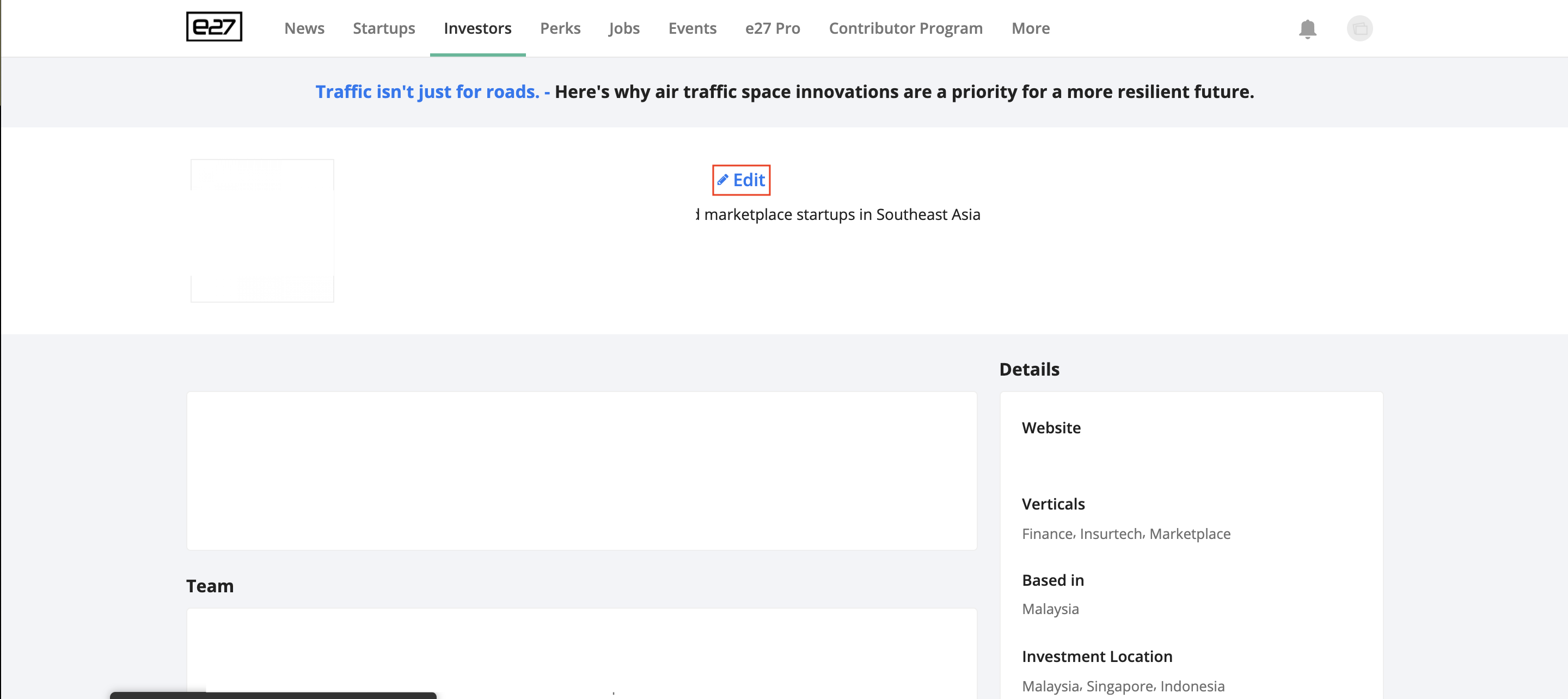
Task: Select the Insurtech vertical tag
Action: pos(1111,534)
